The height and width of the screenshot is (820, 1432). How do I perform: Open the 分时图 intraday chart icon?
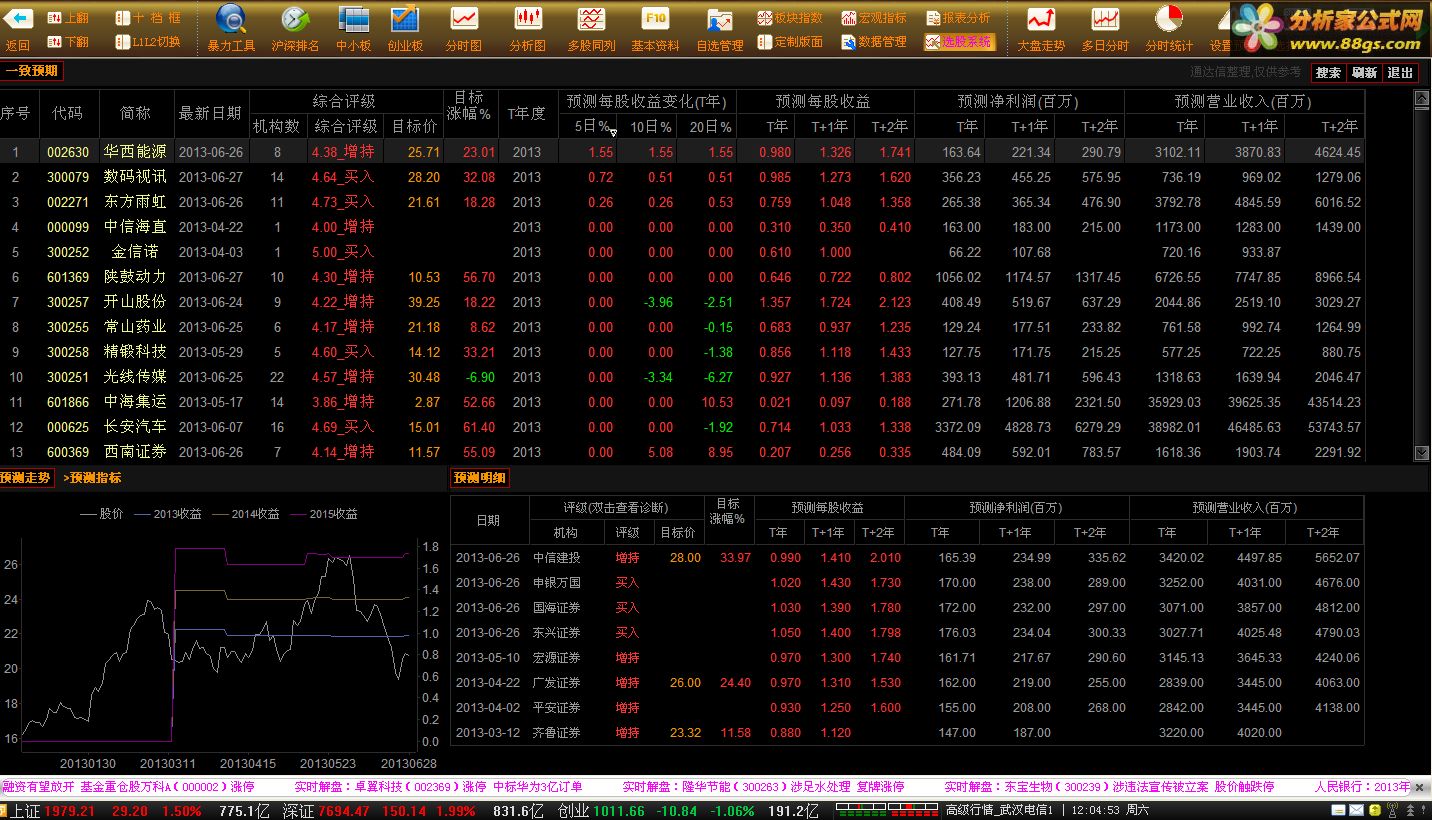click(464, 19)
